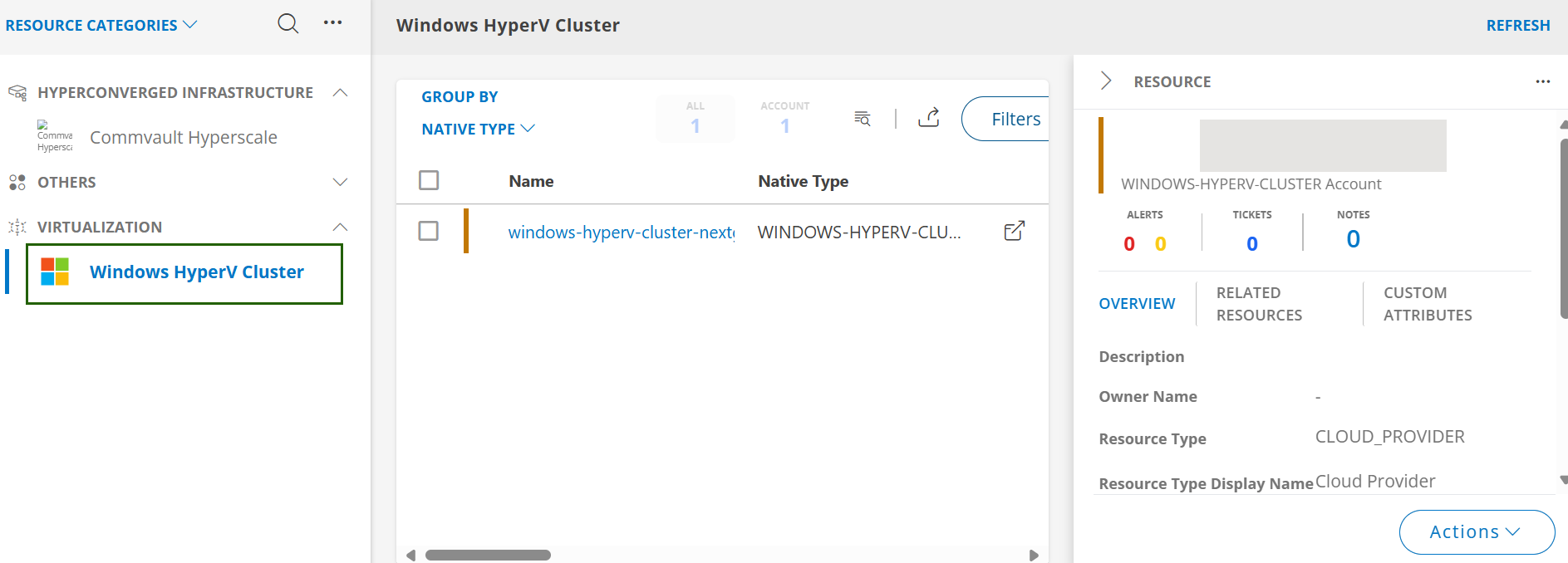
Task: Click the Notes count value
Action: coord(1354,239)
